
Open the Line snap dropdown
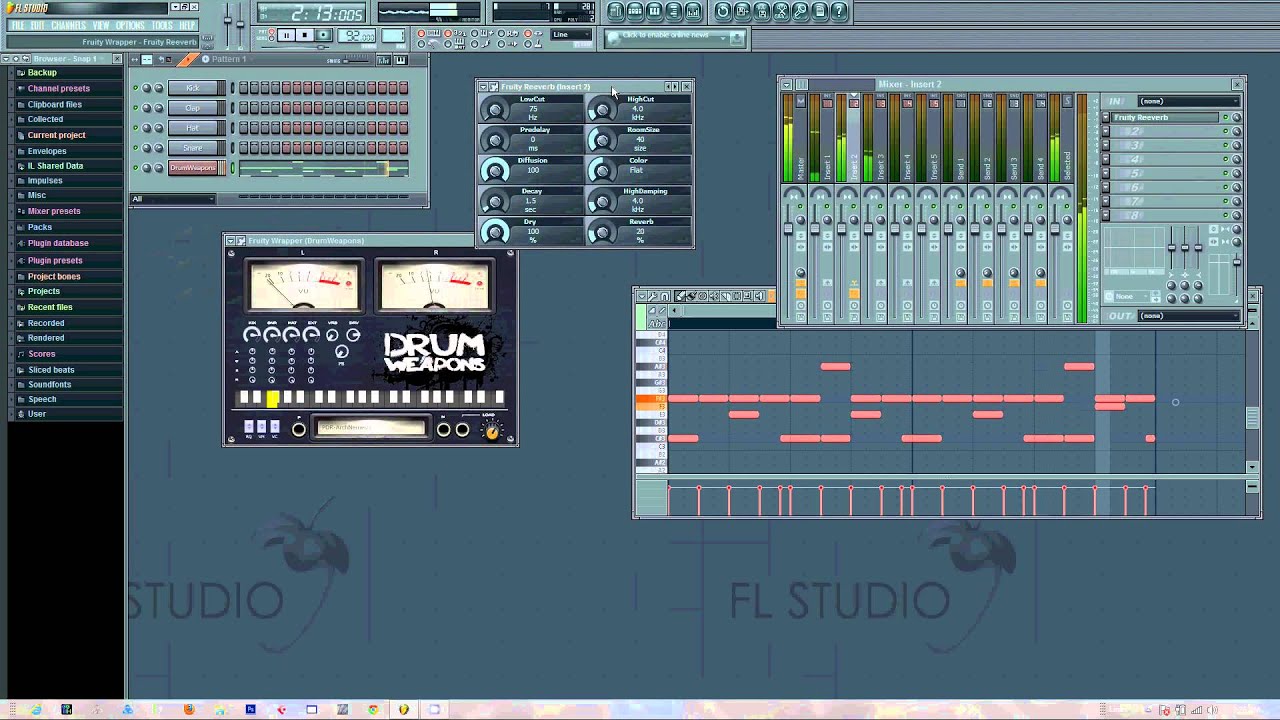571,34
